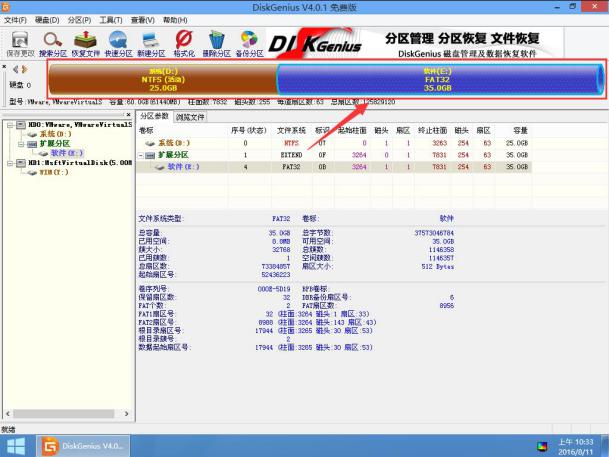Click the 新建分区 new partition icon
This screenshot has height=457, width=609.
[151, 44]
